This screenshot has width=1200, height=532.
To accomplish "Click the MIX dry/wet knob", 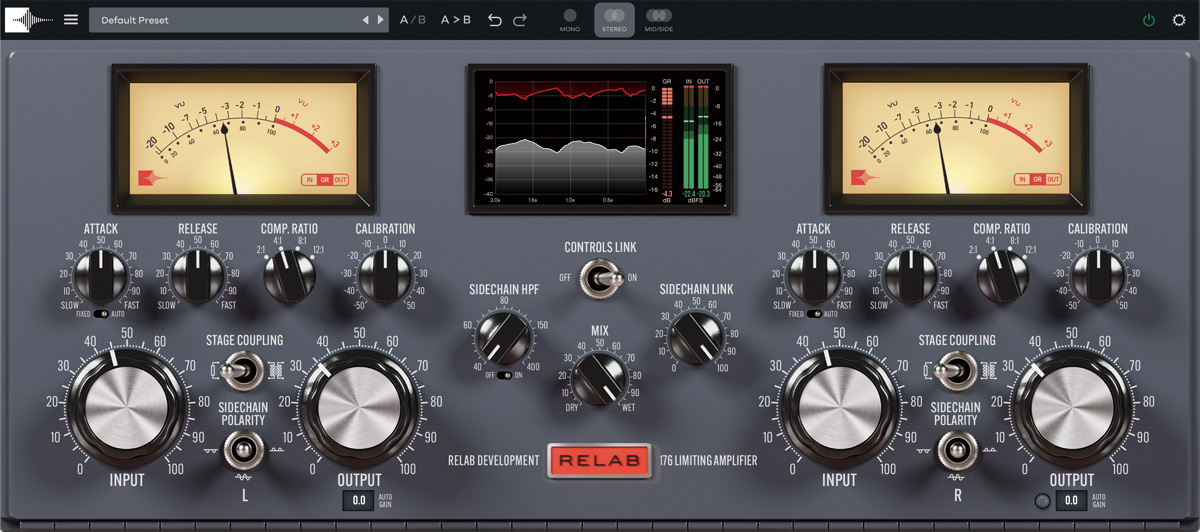I will (x=600, y=380).
